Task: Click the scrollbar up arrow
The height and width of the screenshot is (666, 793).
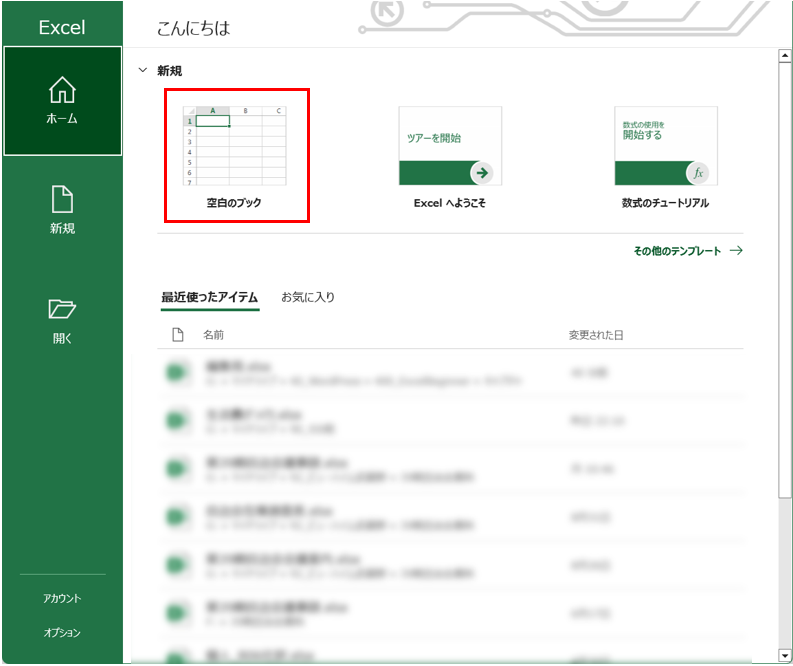Action: pos(784,56)
